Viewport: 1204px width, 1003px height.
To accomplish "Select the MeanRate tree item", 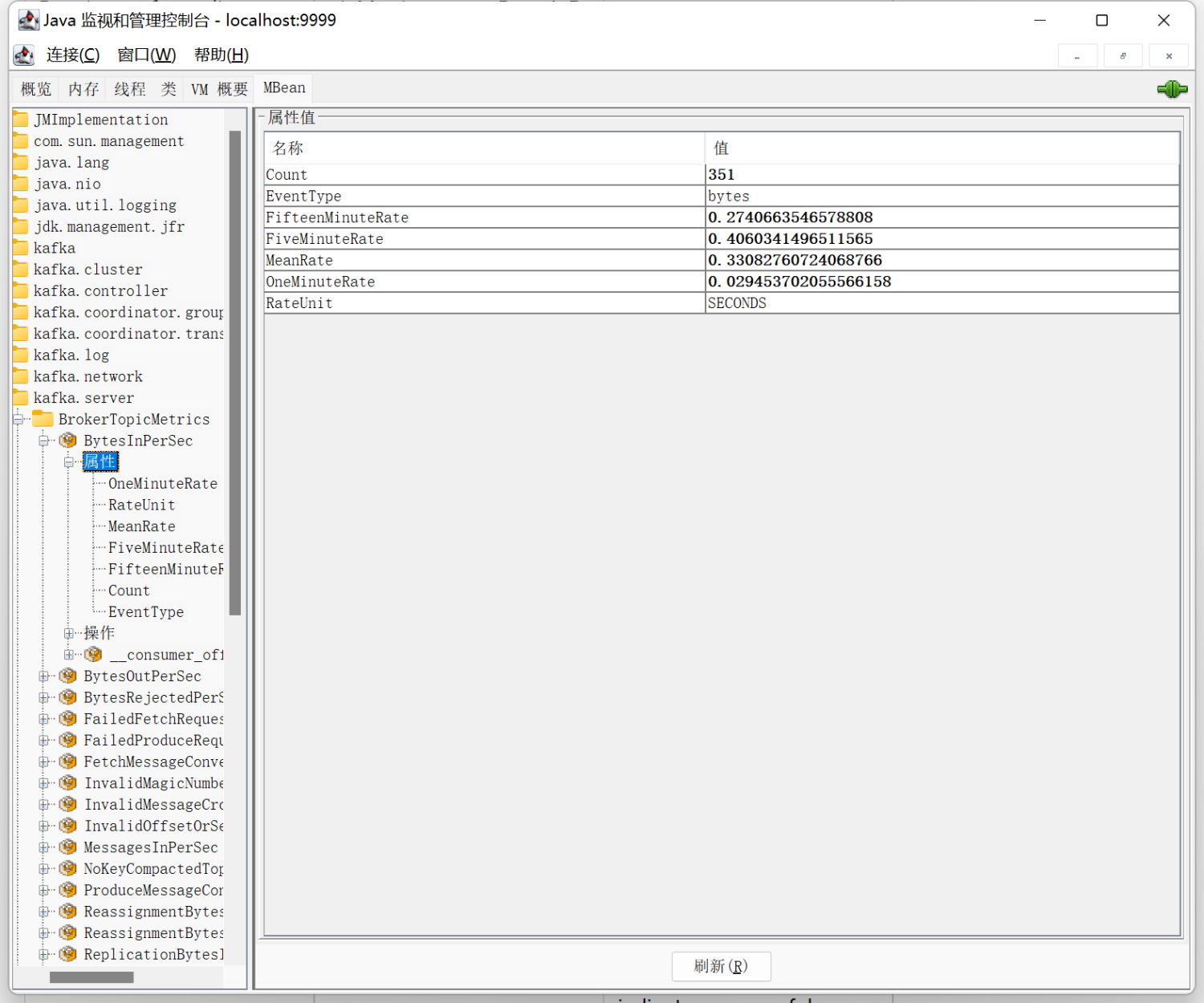I will (141, 526).
